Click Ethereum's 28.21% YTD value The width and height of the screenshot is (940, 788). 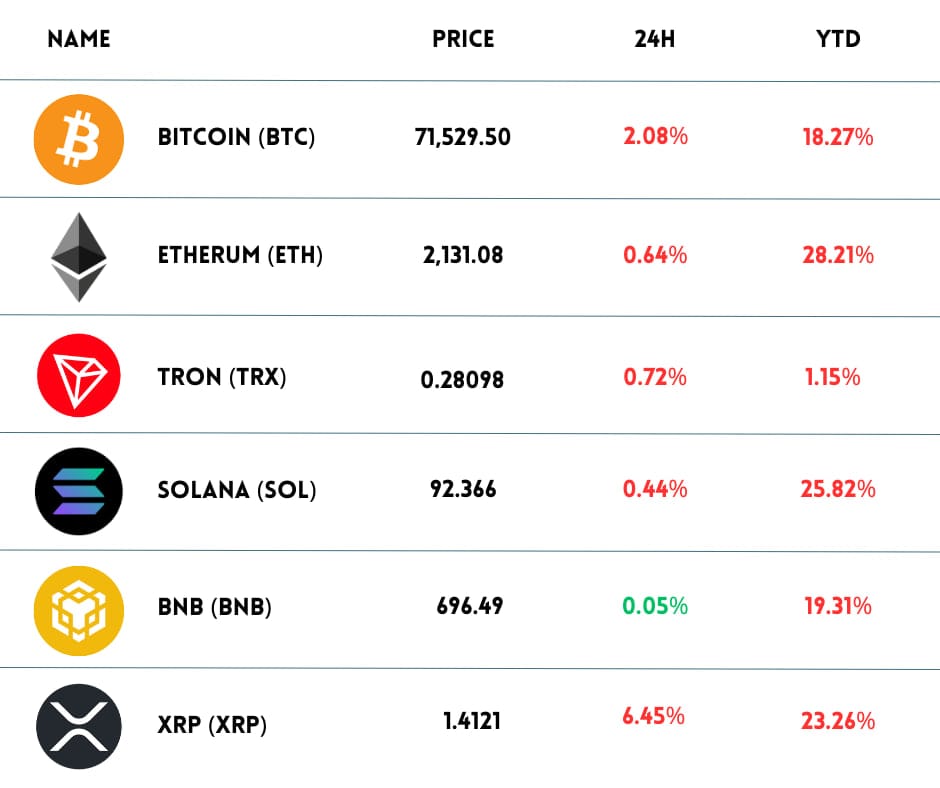(x=838, y=256)
